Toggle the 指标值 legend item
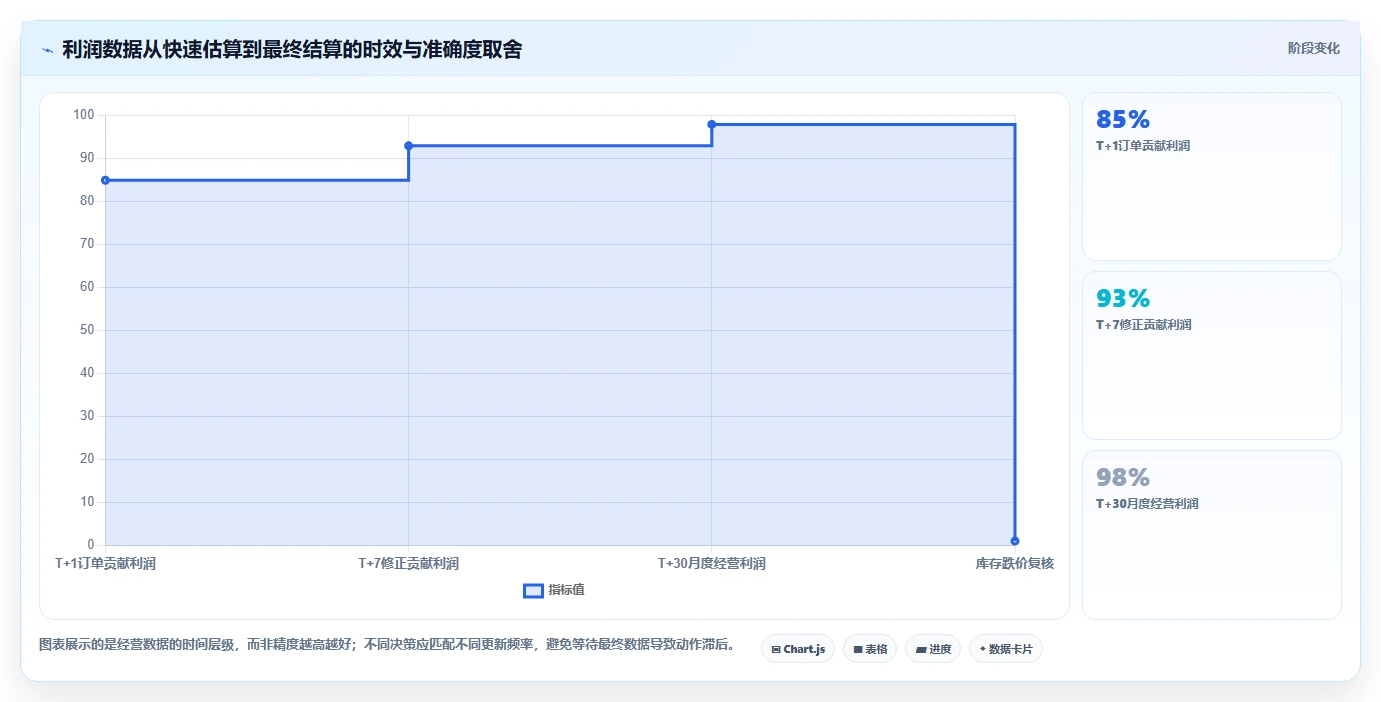Image resolution: width=1381 pixels, height=702 pixels. [554, 590]
